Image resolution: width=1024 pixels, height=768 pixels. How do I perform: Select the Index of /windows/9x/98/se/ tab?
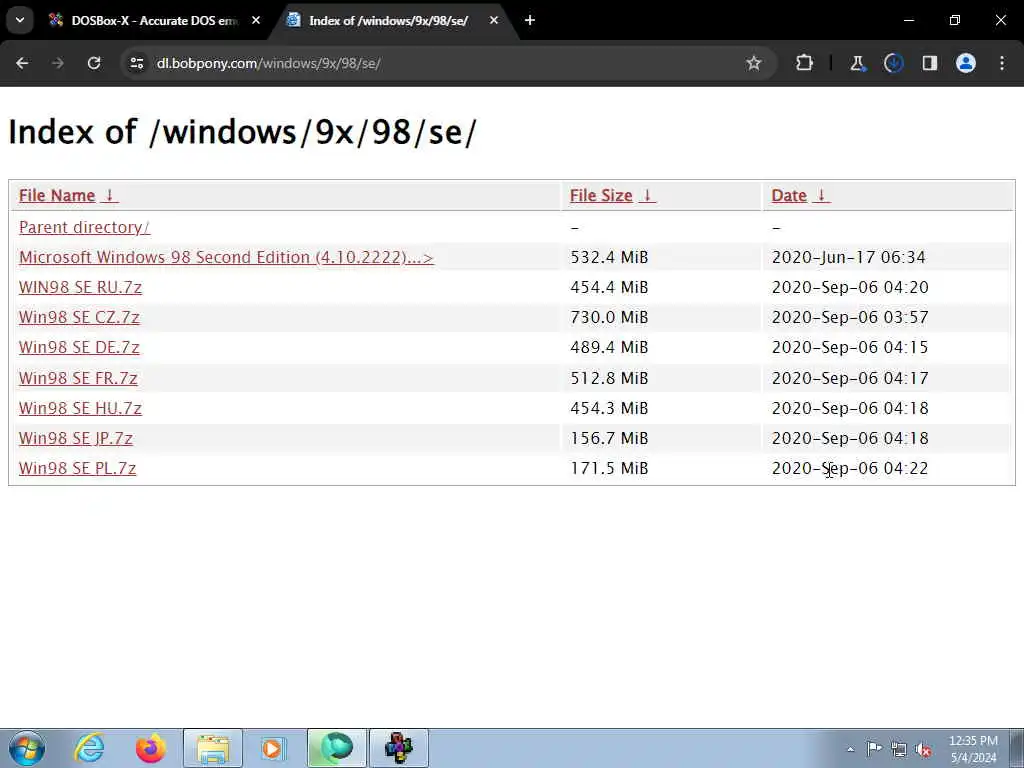click(388, 20)
